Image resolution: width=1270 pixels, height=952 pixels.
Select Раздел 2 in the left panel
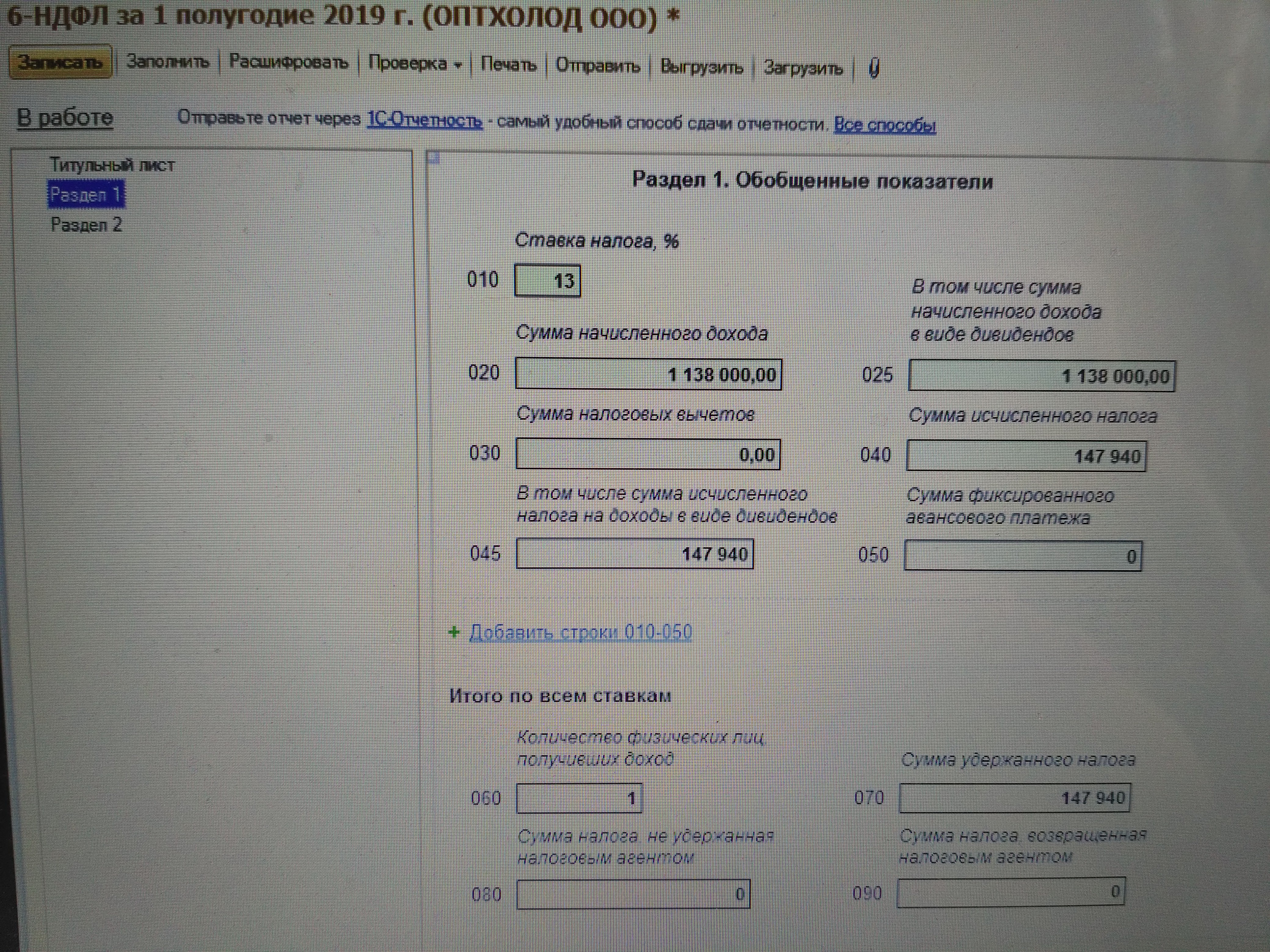(86, 225)
